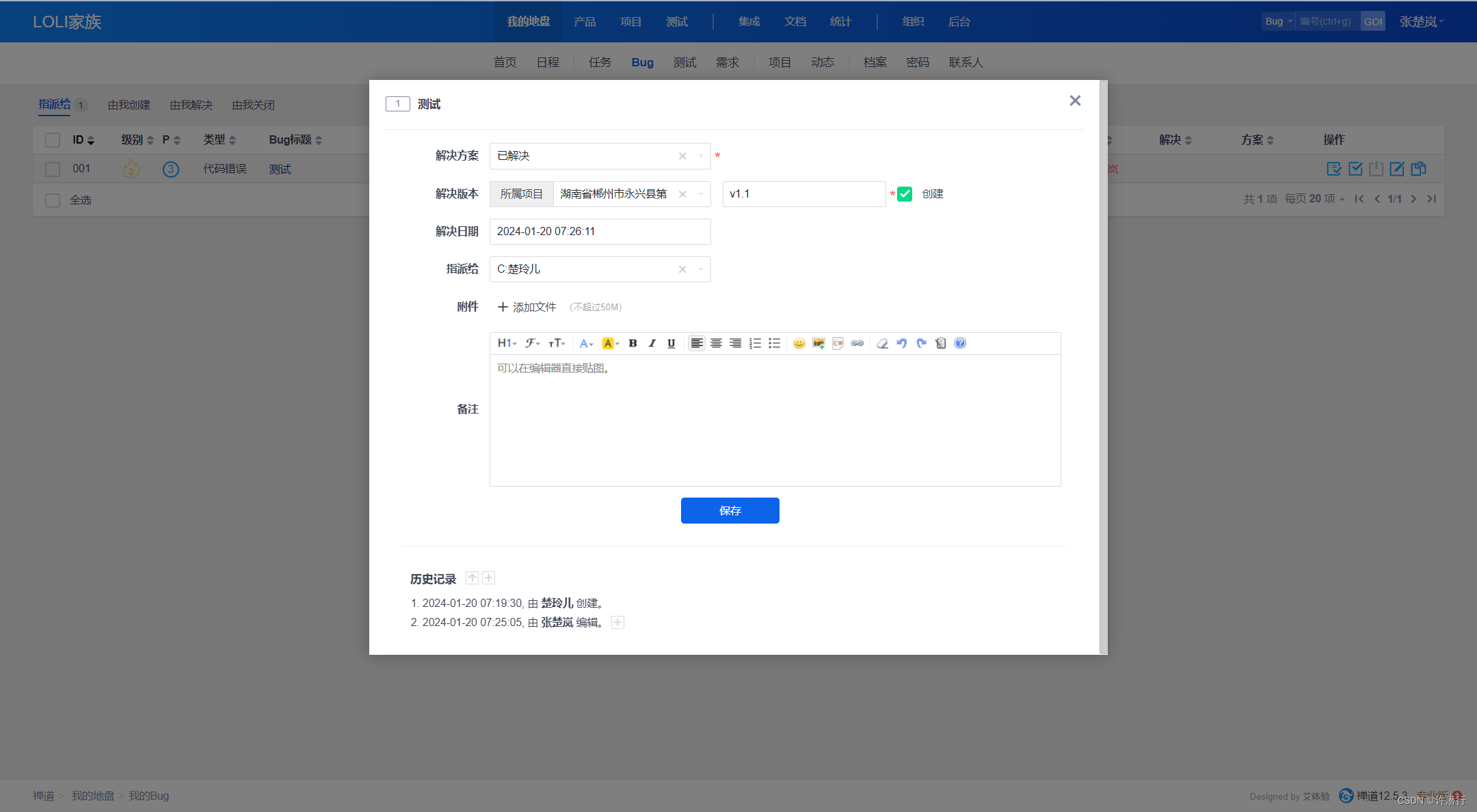Viewport: 1477px width, 812px height.
Task: Expand all history entries with the plus icon
Action: click(488, 578)
